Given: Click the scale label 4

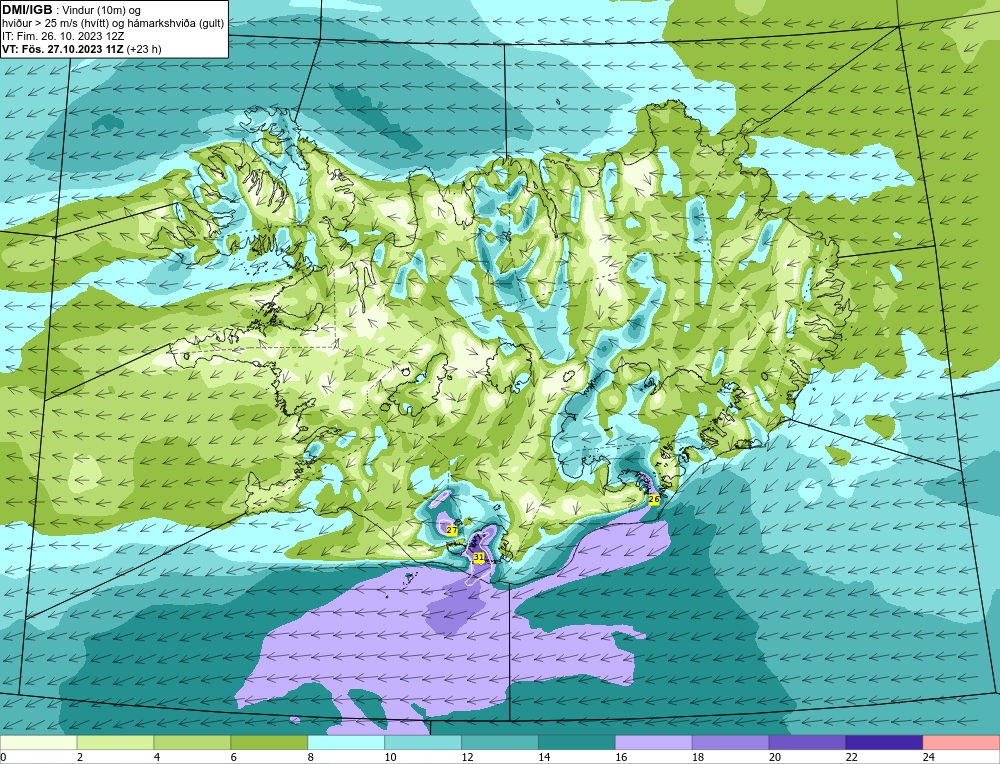Looking at the screenshot, I should click(157, 757).
